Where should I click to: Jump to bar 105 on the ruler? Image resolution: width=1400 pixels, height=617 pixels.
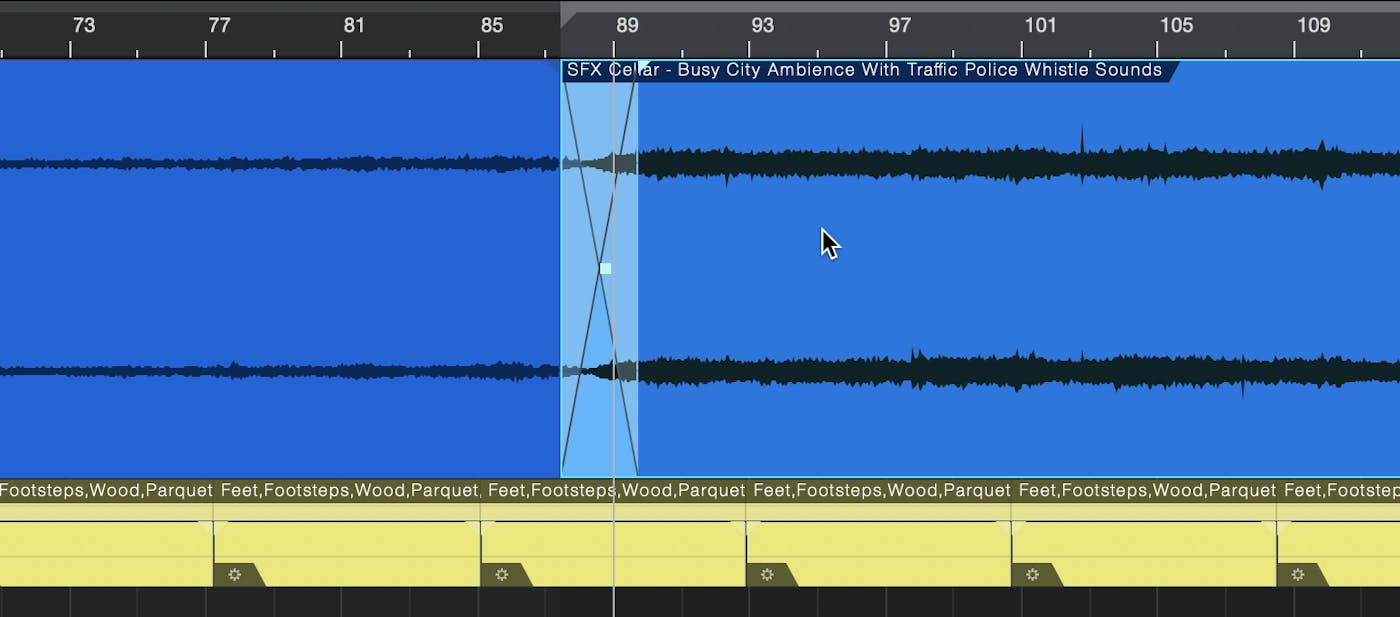coord(1177,26)
